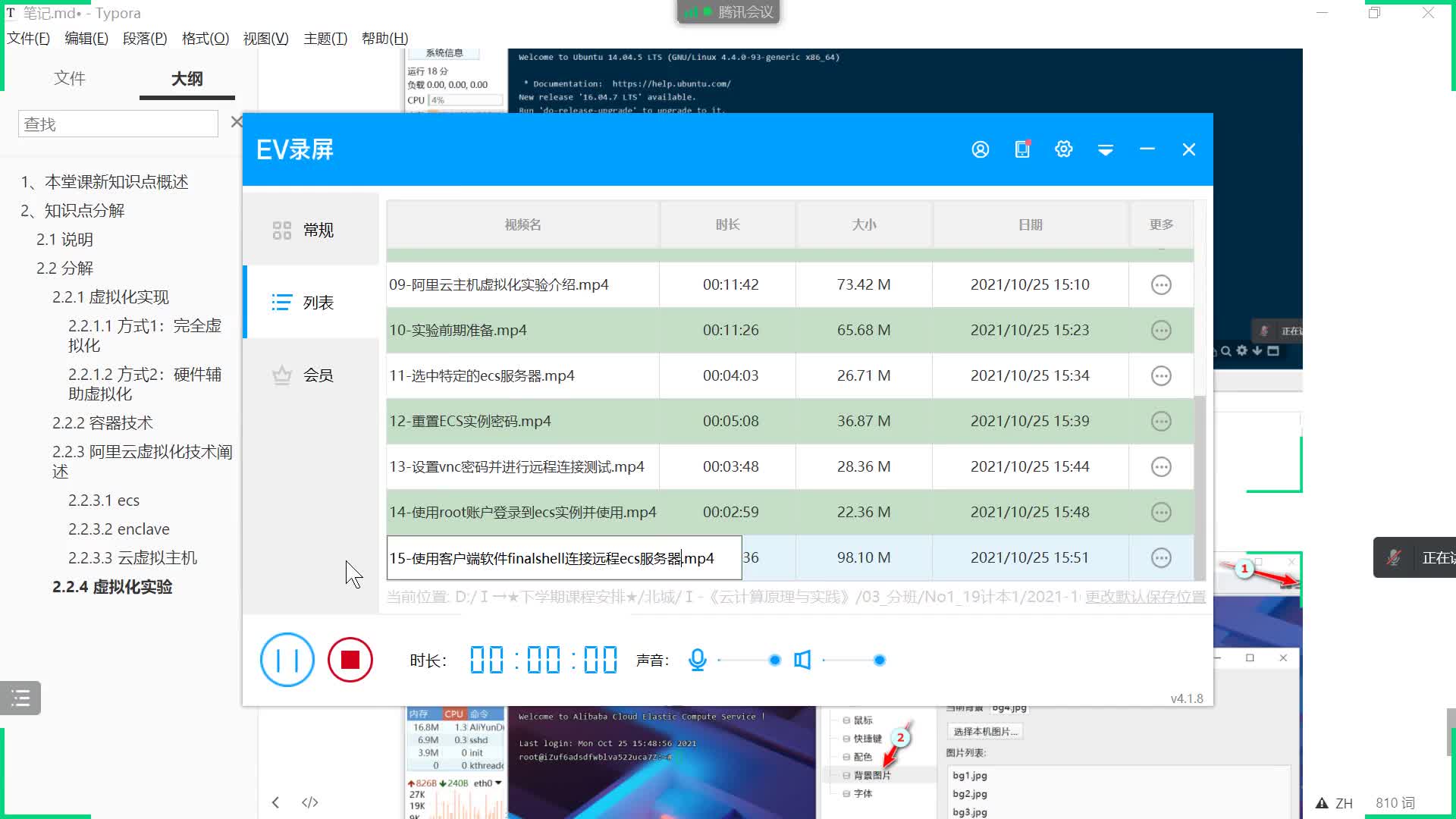The height and width of the screenshot is (819, 1456).
Task: Open the 编辑(E) menu in Typora
Action: [86, 38]
